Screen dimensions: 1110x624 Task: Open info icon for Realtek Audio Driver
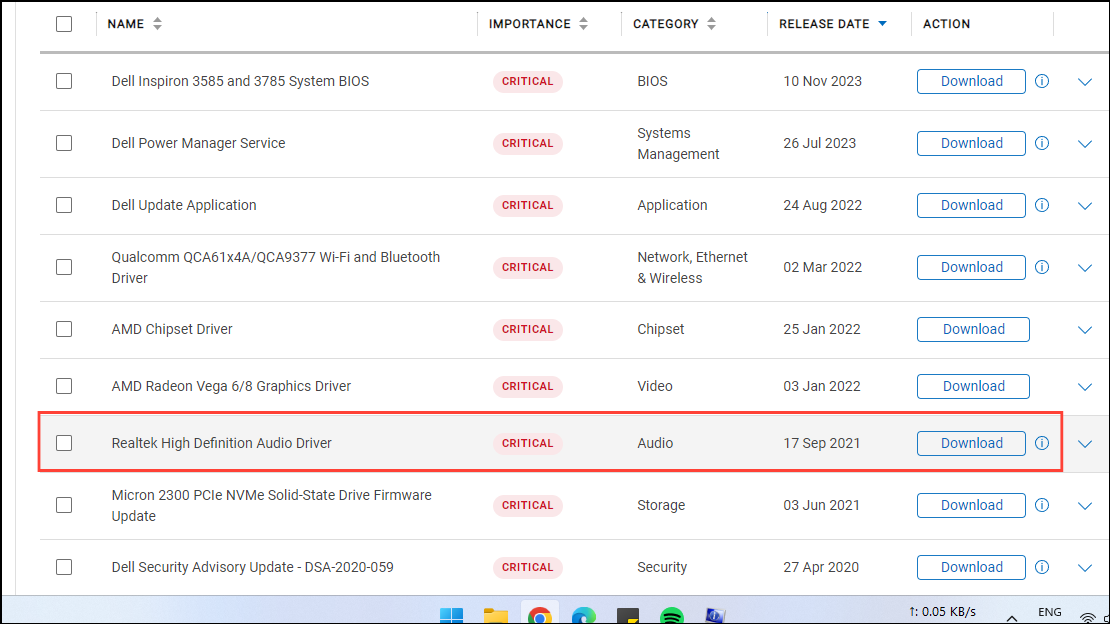click(x=1042, y=443)
